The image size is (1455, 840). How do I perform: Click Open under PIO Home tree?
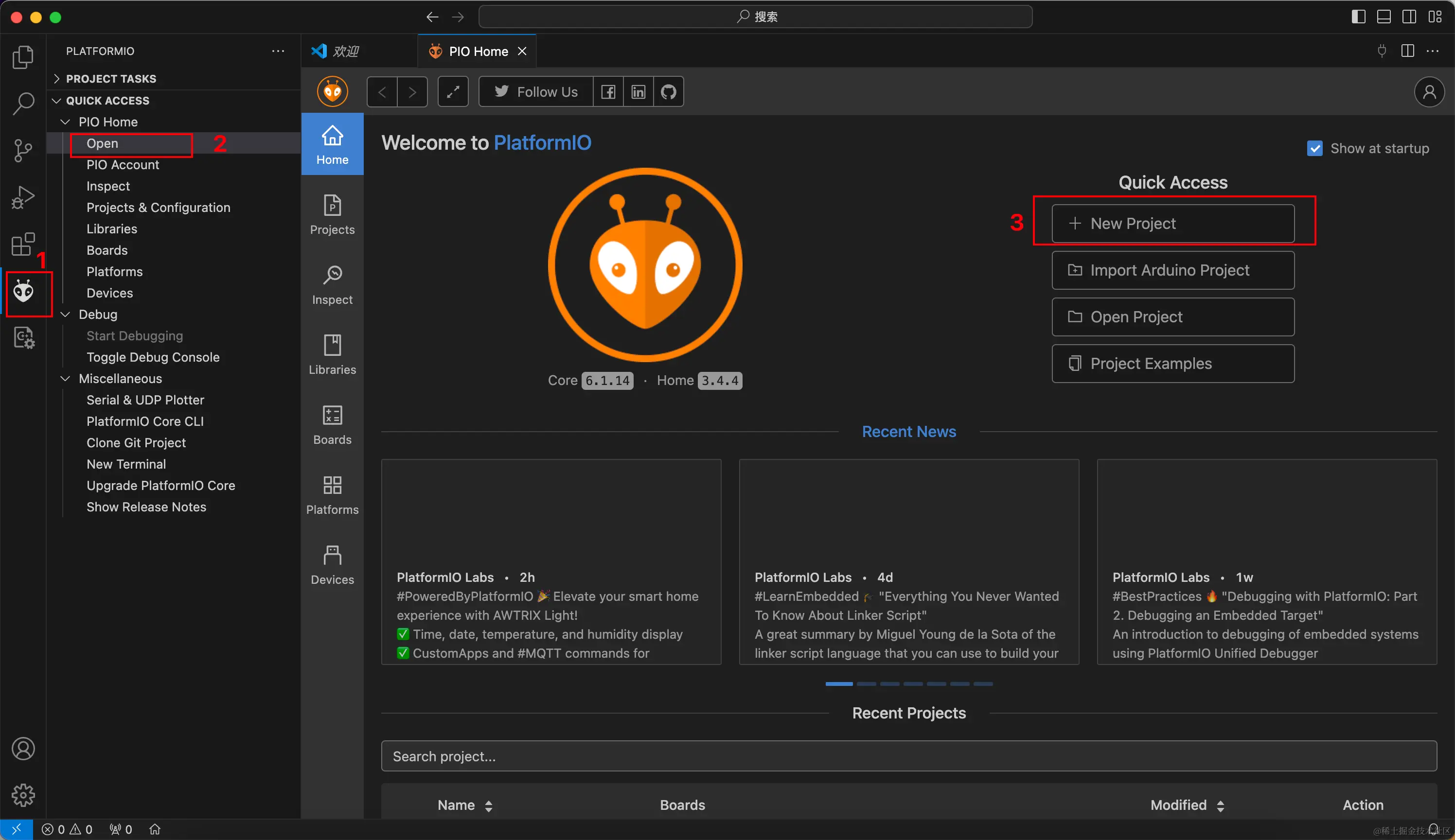point(102,143)
